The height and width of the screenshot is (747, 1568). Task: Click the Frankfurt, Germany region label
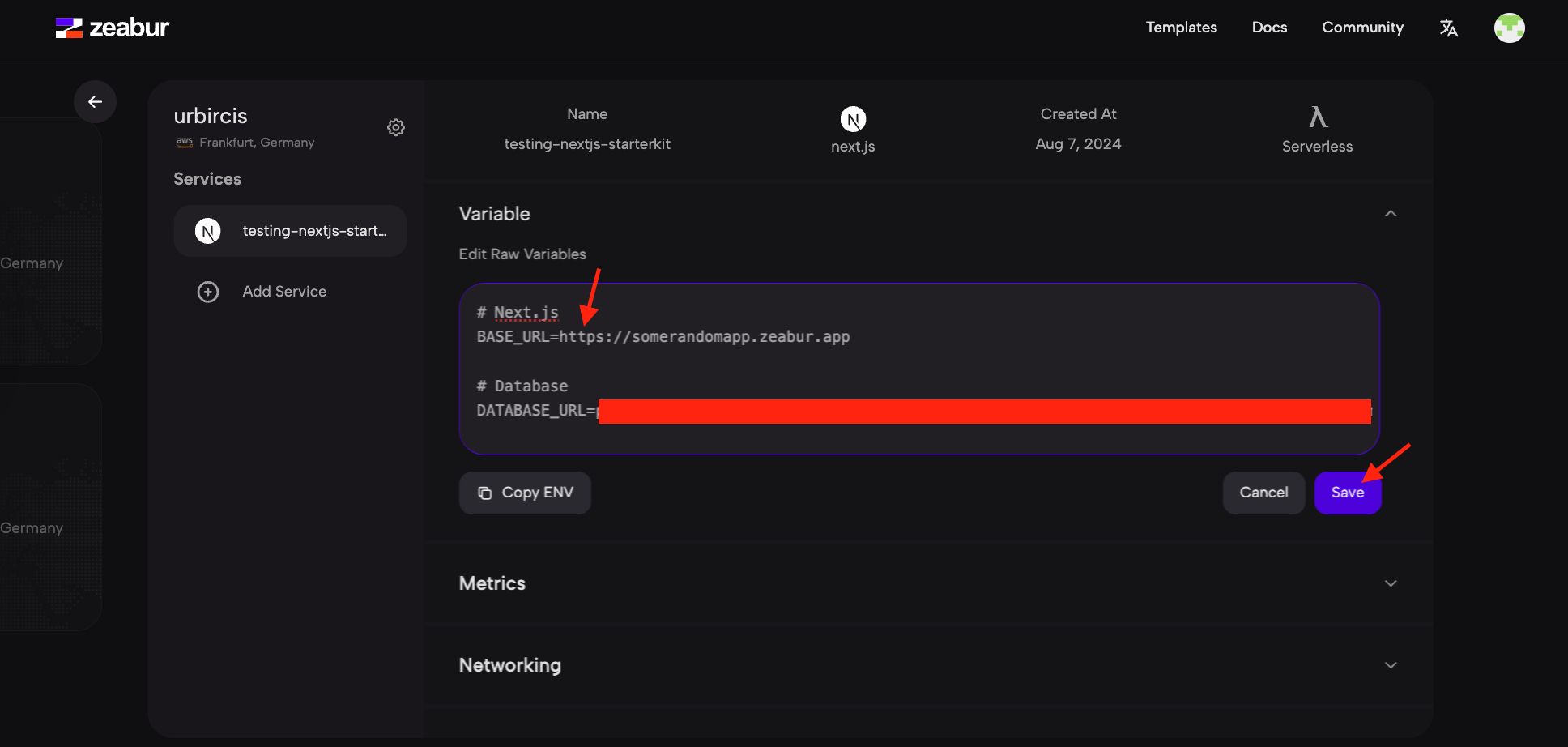(x=257, y=143)
